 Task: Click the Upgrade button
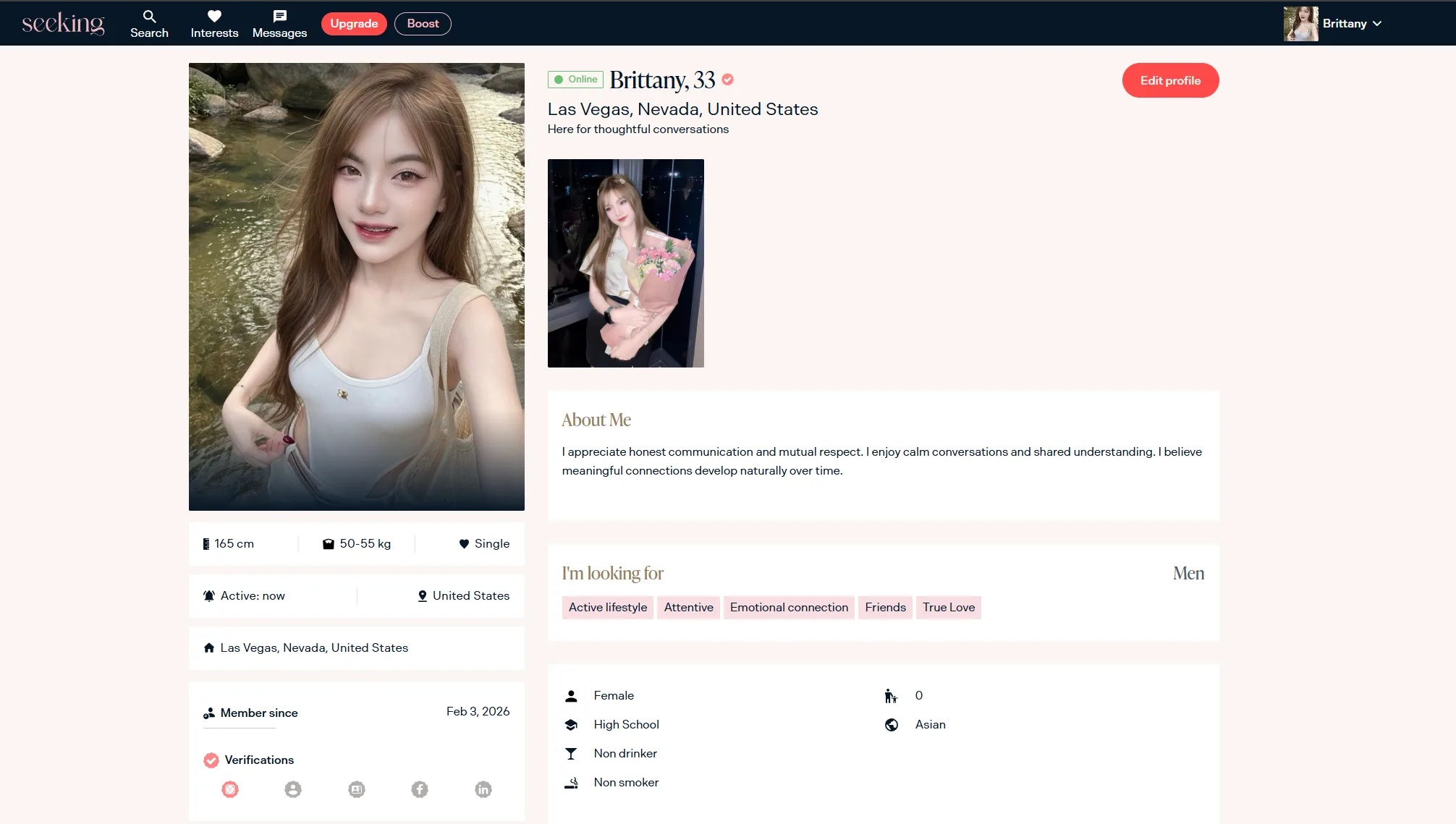coord(354,24)
